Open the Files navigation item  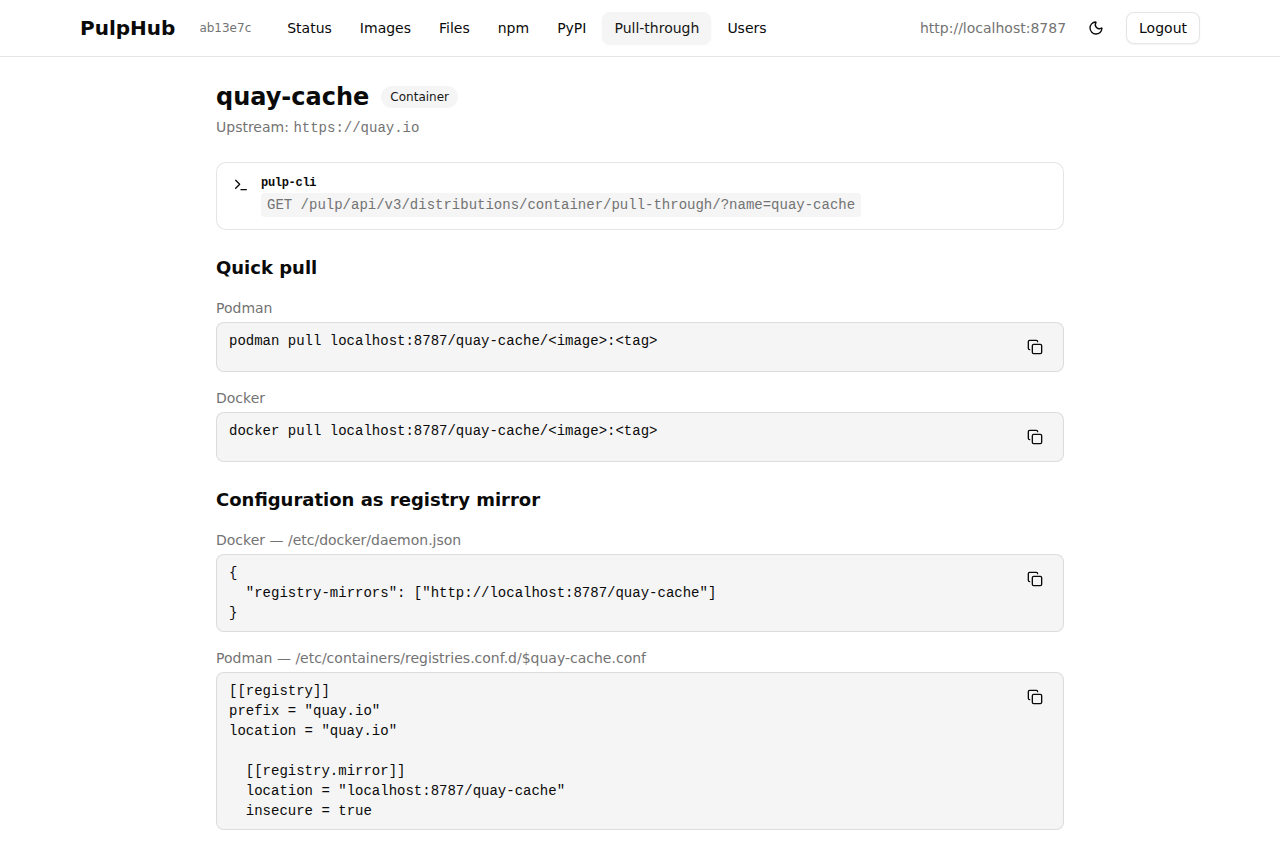pyautogui.click(x=454, y=28)
